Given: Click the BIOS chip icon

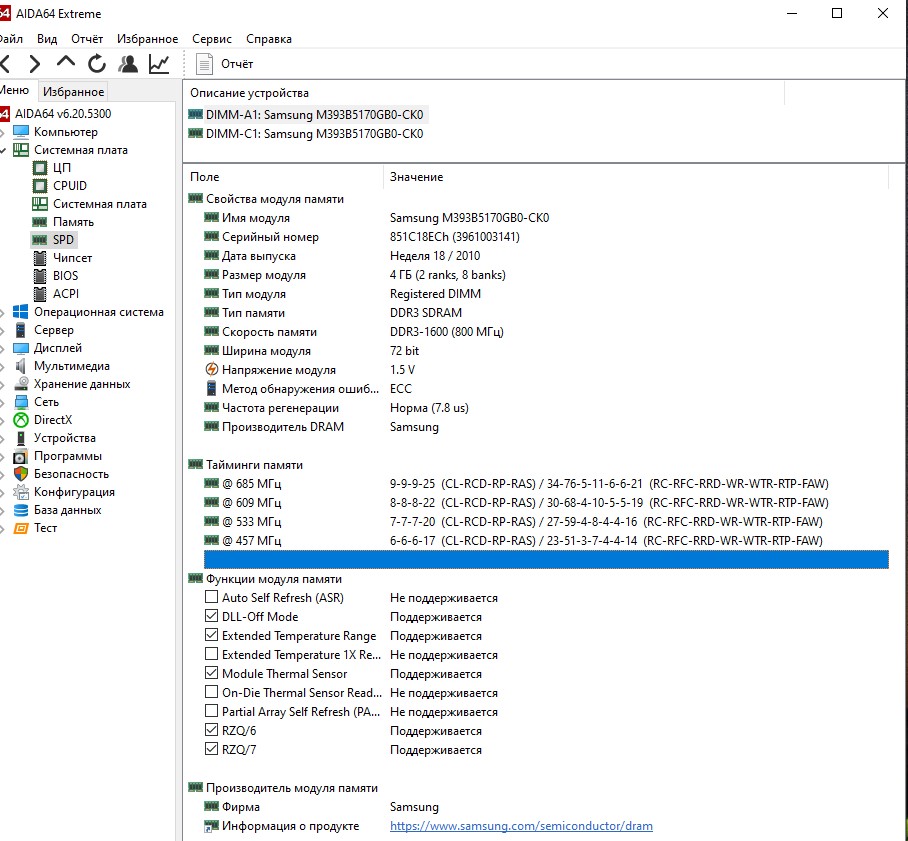Looking at the screenshot, I should pyautogui.click(x=40, y=276).
